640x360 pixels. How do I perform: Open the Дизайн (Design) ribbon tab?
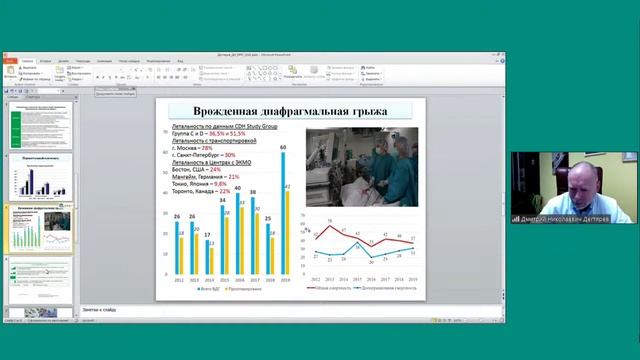coord(63,61)
